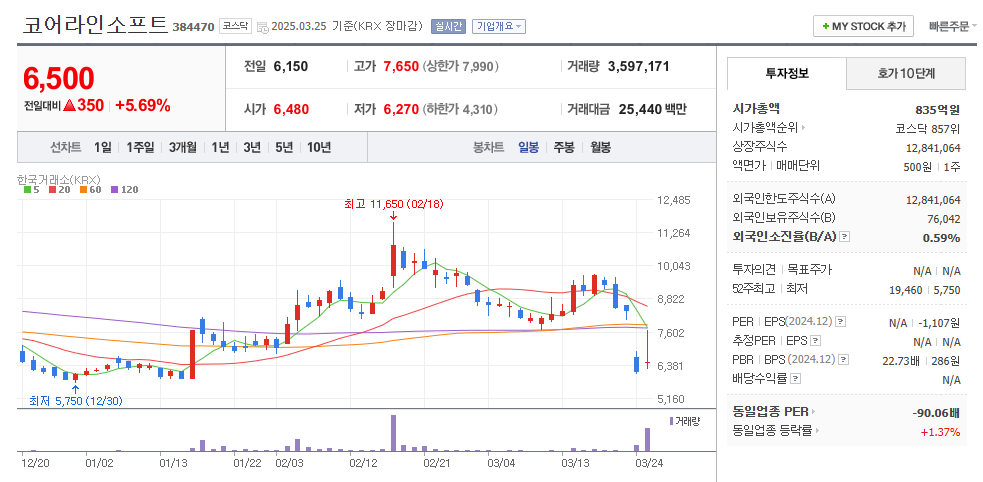Click the 동일업종 PER value -90.06배

pos(937,413)
